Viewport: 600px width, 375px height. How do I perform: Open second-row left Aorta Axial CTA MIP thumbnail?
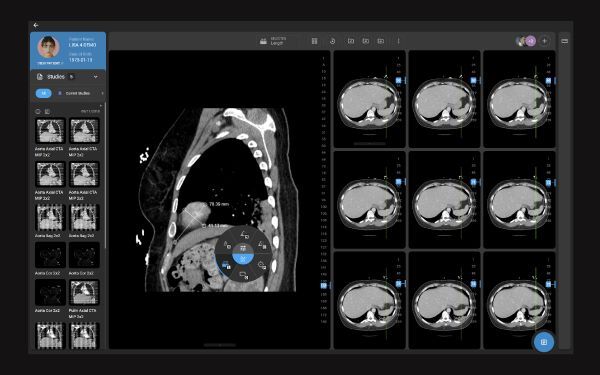50,174
